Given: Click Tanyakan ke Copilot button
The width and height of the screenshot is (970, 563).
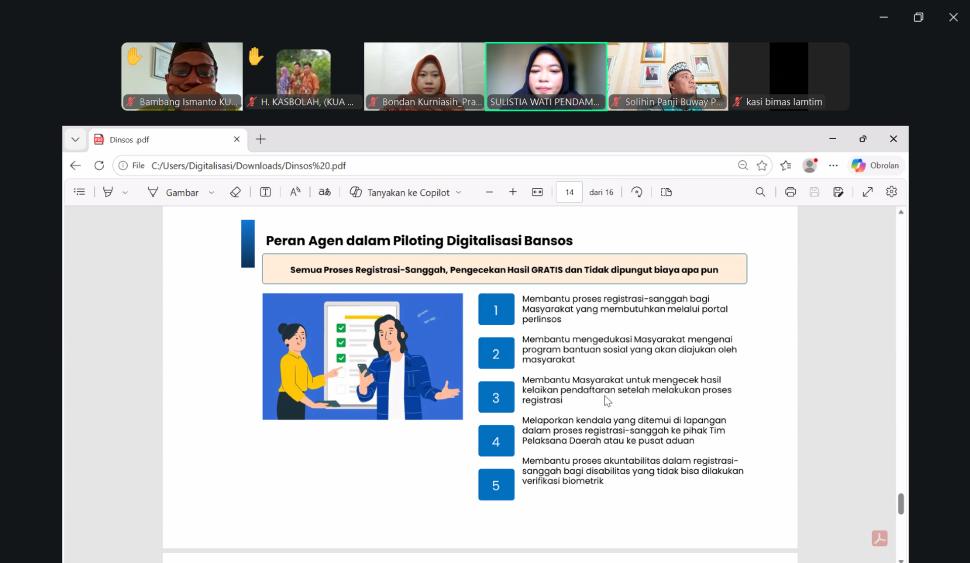Looking at the screenshot, I should point(400,192).
